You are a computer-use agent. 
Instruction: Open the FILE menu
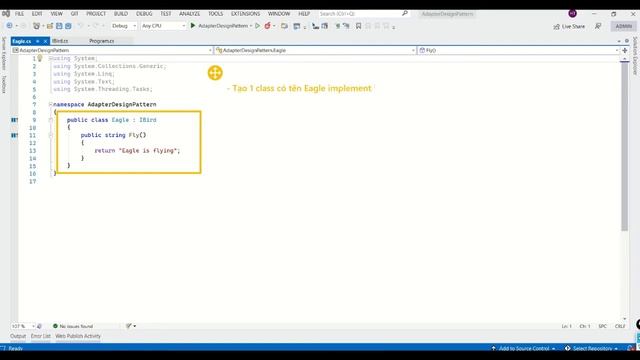tap(19, 13)
